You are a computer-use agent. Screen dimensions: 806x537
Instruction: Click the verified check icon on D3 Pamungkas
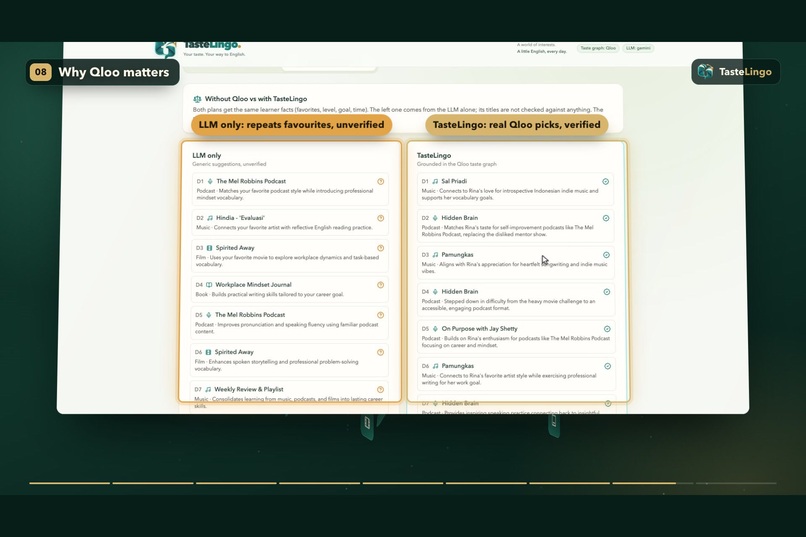tap(607, 255)
